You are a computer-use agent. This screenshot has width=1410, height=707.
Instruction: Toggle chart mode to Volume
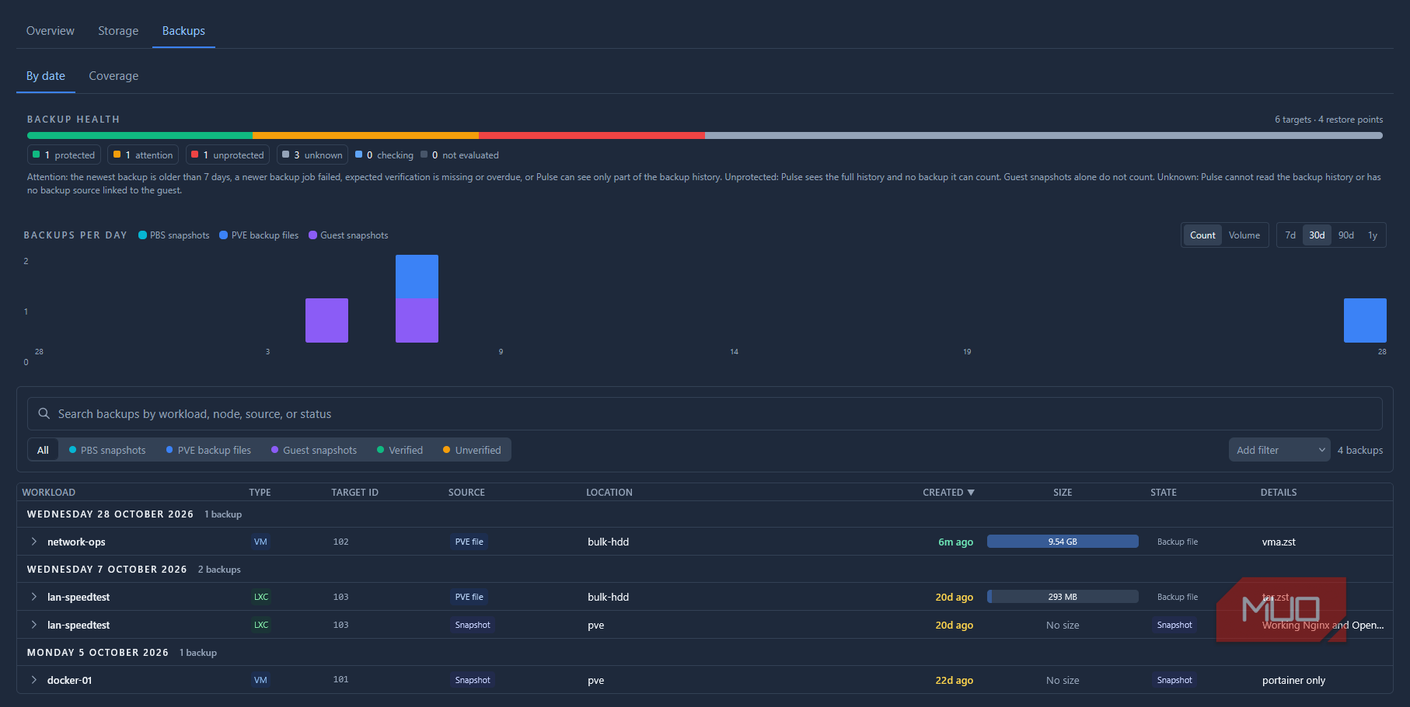point(1244,235)
